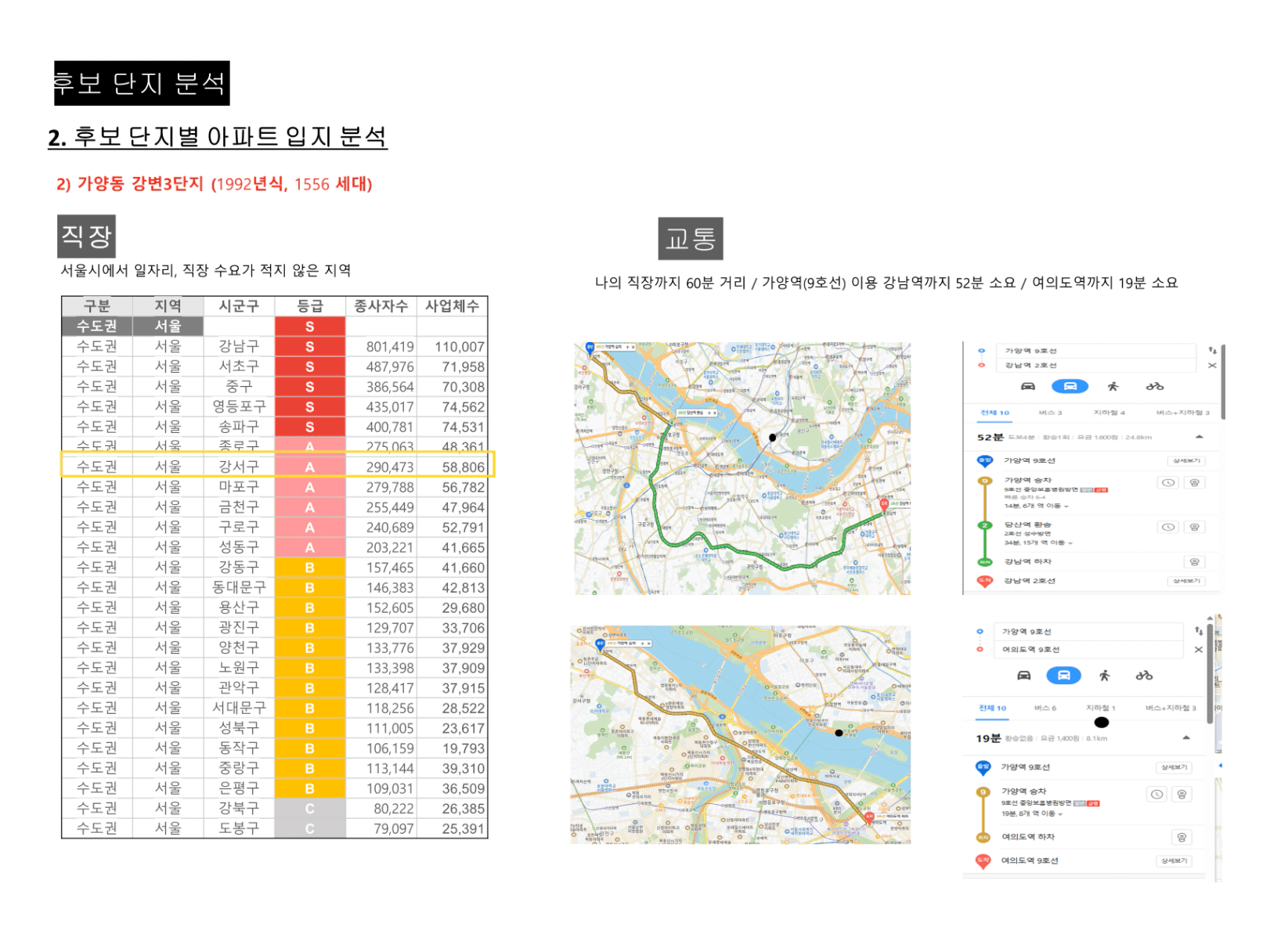Select the 마포구 district cell
Viewport: 1270px width, 952px height.
[239, 487]
